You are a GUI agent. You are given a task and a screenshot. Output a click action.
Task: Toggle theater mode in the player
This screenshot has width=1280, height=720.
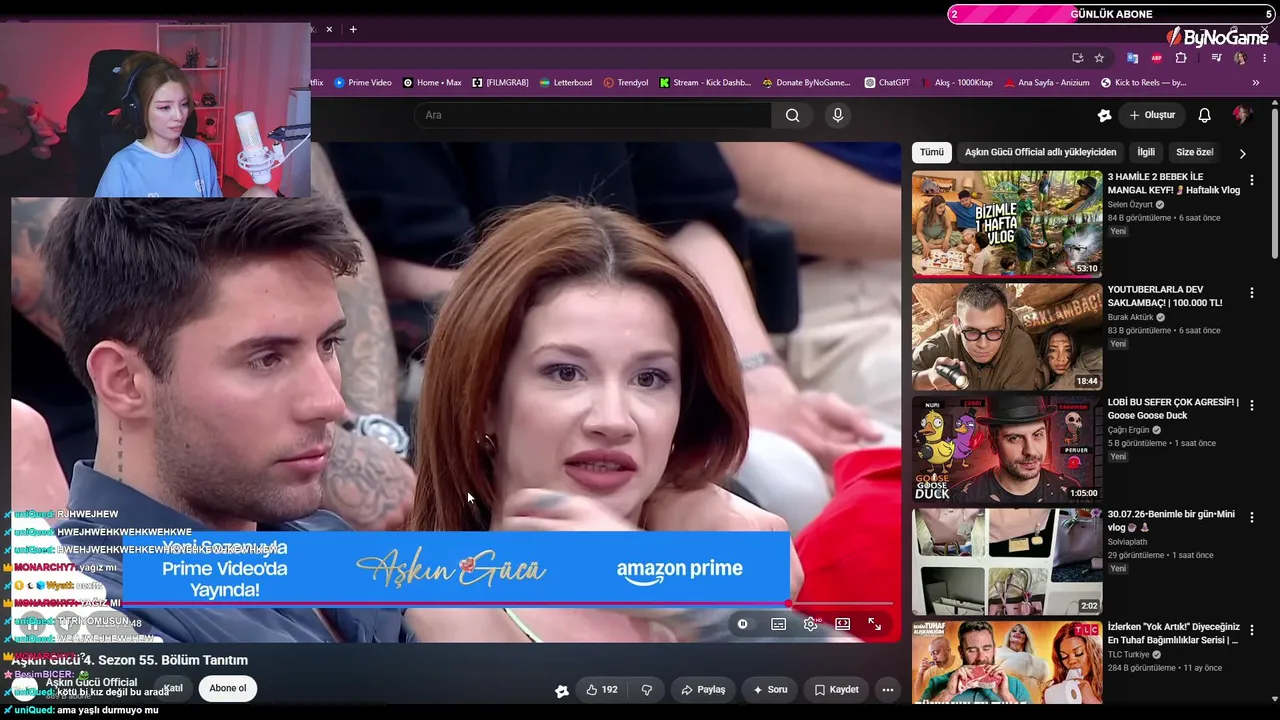tap(843, 624)
